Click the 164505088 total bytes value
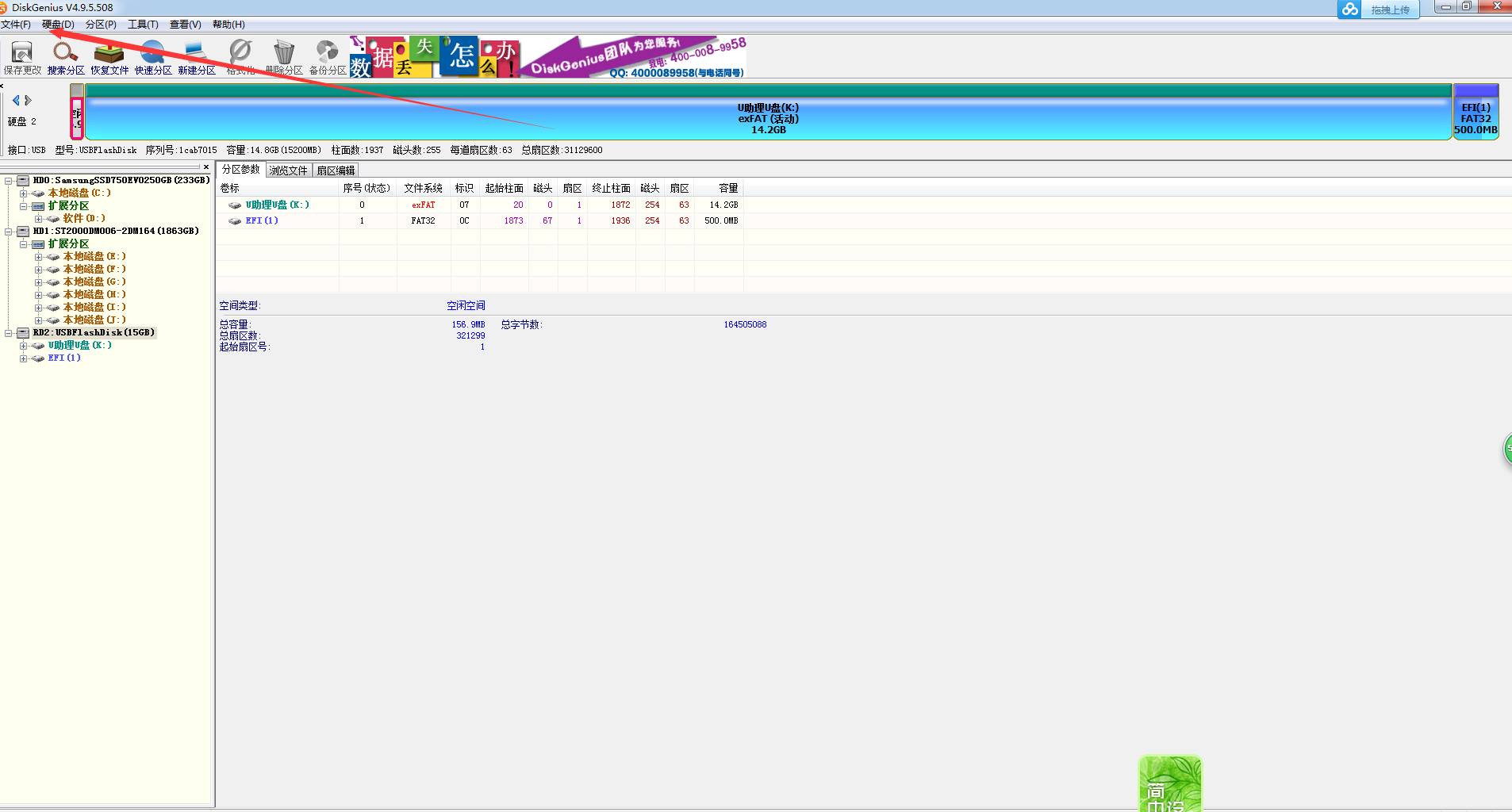The width and height of the screenshot is (1512, 812). click(x=745, y=324)
